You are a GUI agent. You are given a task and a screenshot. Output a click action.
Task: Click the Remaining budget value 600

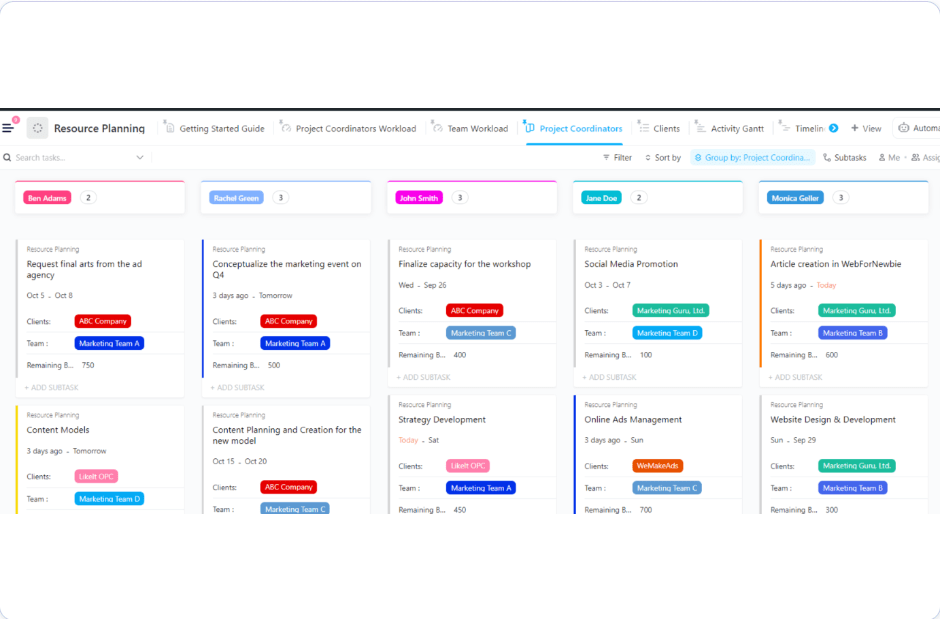point(831,355)
